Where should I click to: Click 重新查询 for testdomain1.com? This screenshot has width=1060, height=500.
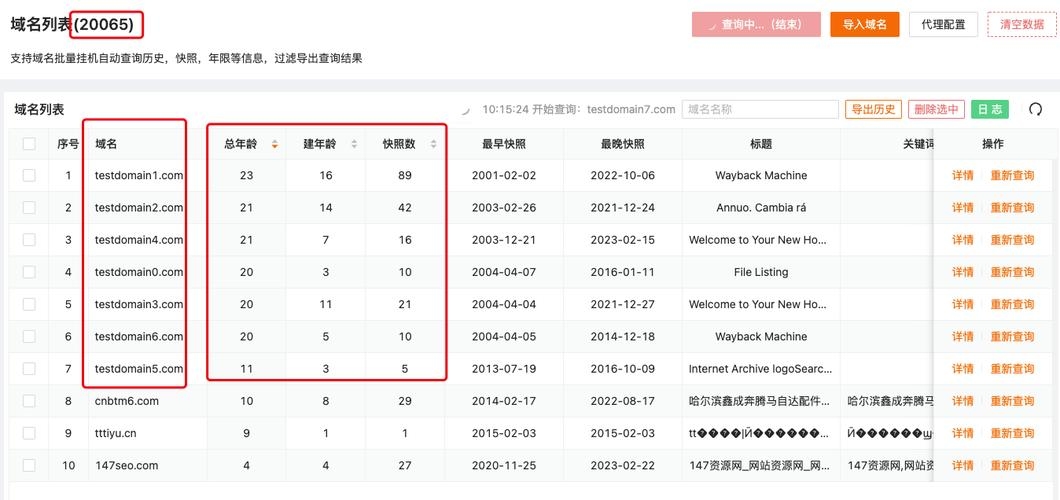1012,176
